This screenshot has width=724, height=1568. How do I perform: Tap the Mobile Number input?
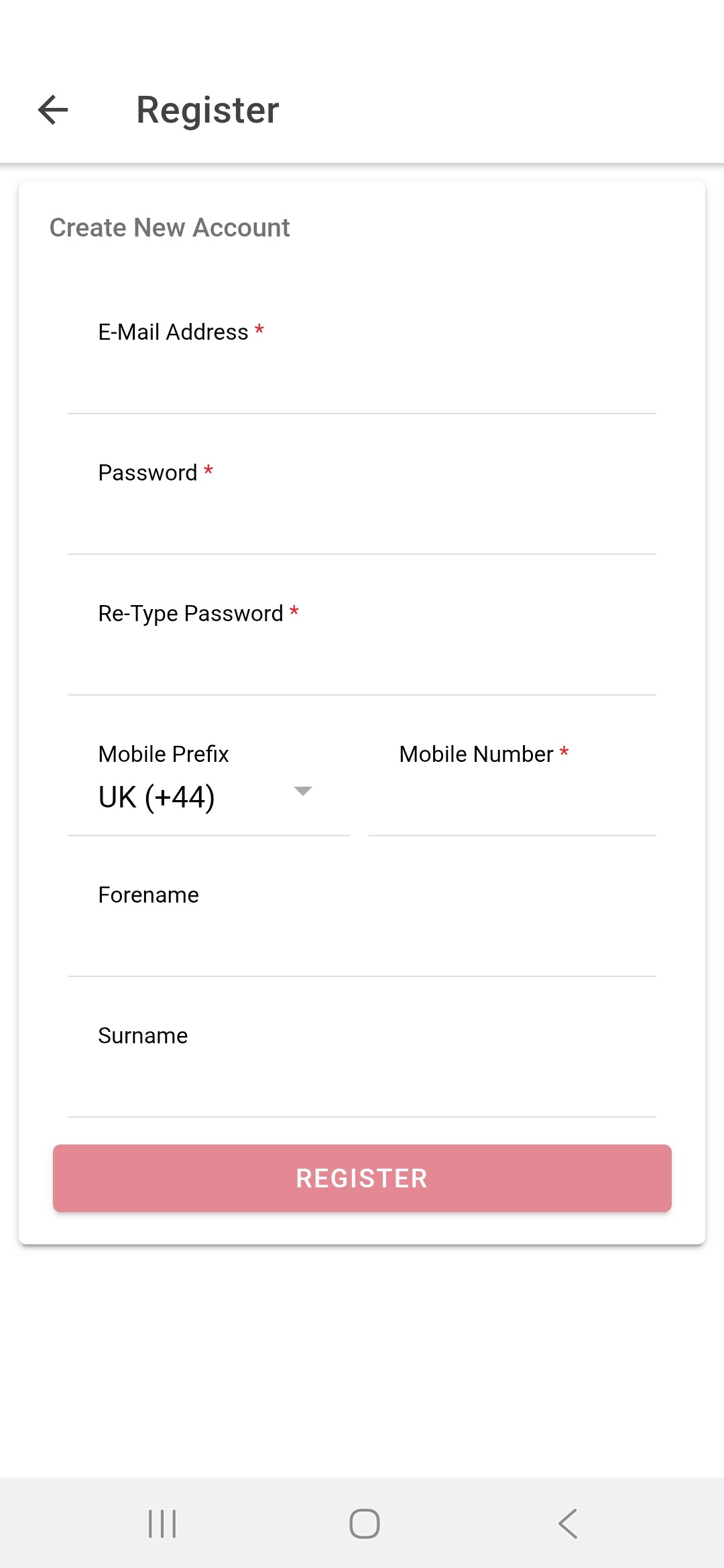[x=512, y=804]
